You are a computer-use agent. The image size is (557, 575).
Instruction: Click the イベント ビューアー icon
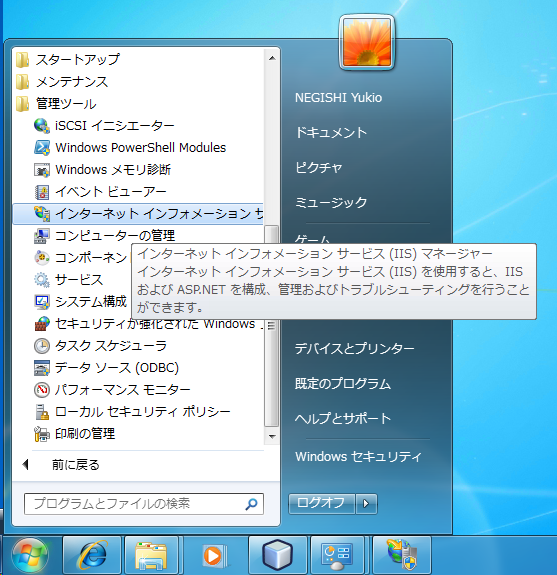point(42,192)
